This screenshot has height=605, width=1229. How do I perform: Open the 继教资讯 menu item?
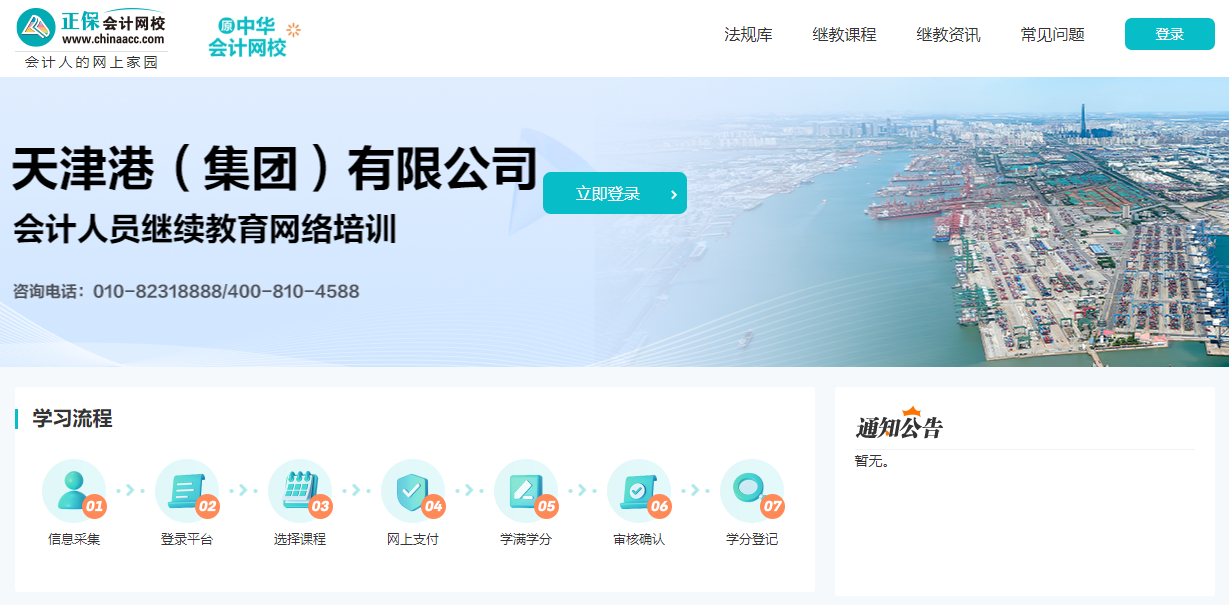[948, 34]
